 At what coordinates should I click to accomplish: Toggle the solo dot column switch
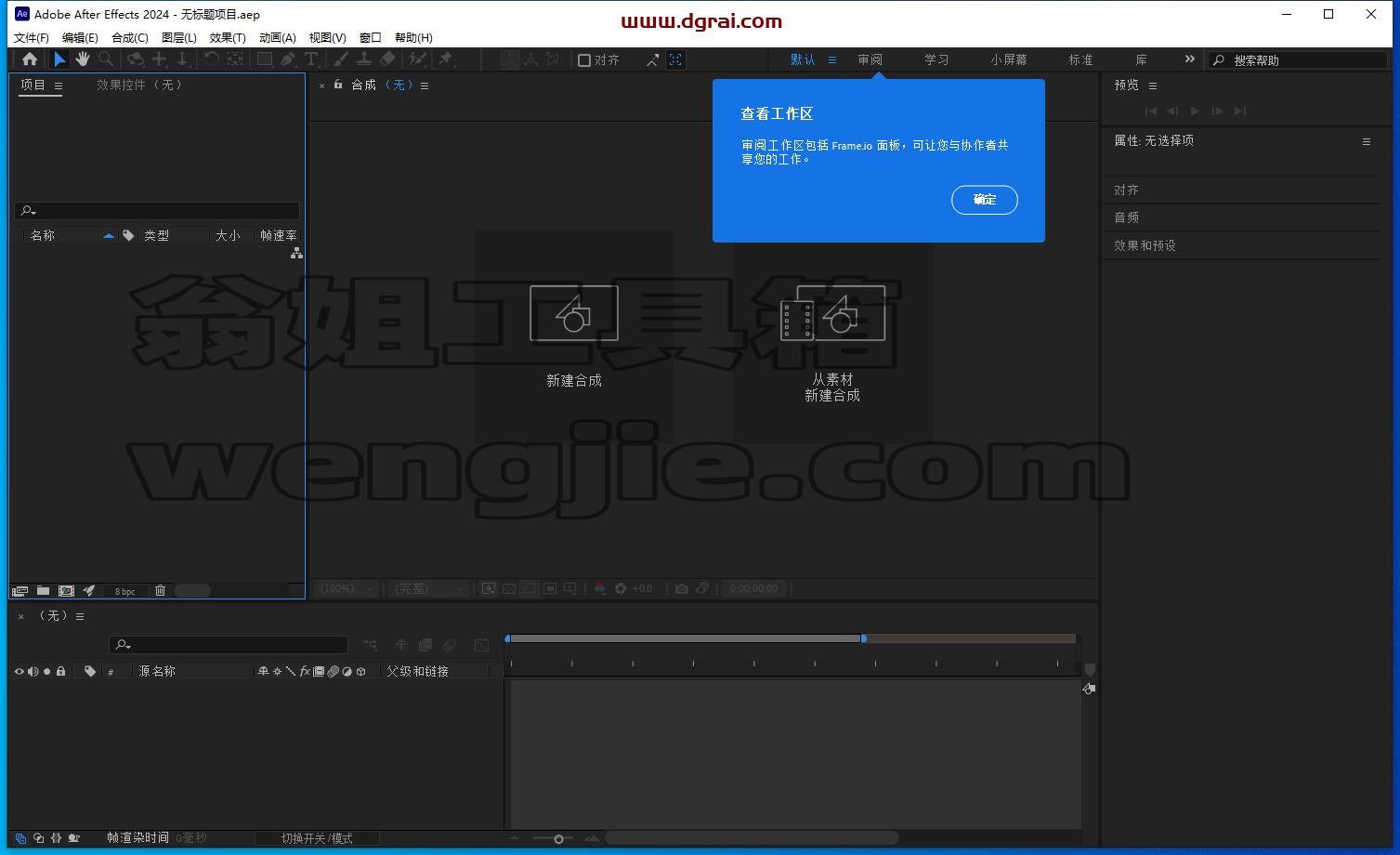pyautogui.click(x=46, y=671)
